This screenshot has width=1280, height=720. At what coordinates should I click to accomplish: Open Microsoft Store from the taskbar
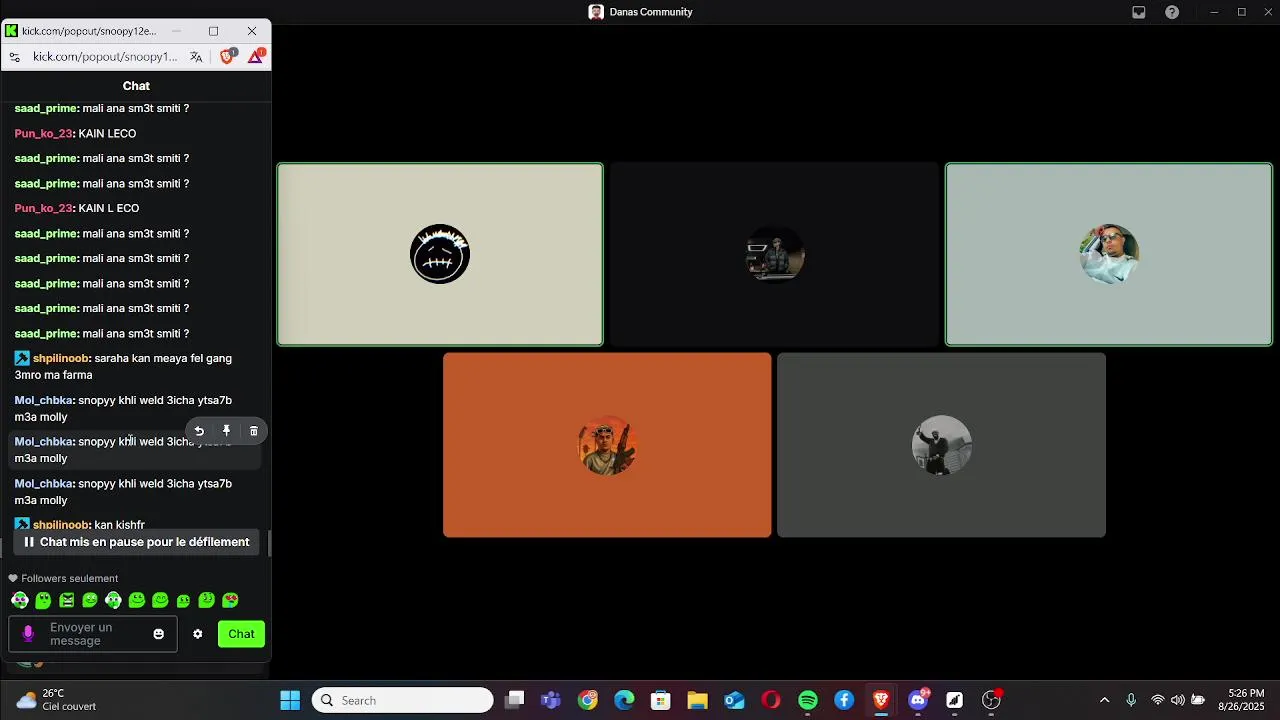[x=660, y=700]
